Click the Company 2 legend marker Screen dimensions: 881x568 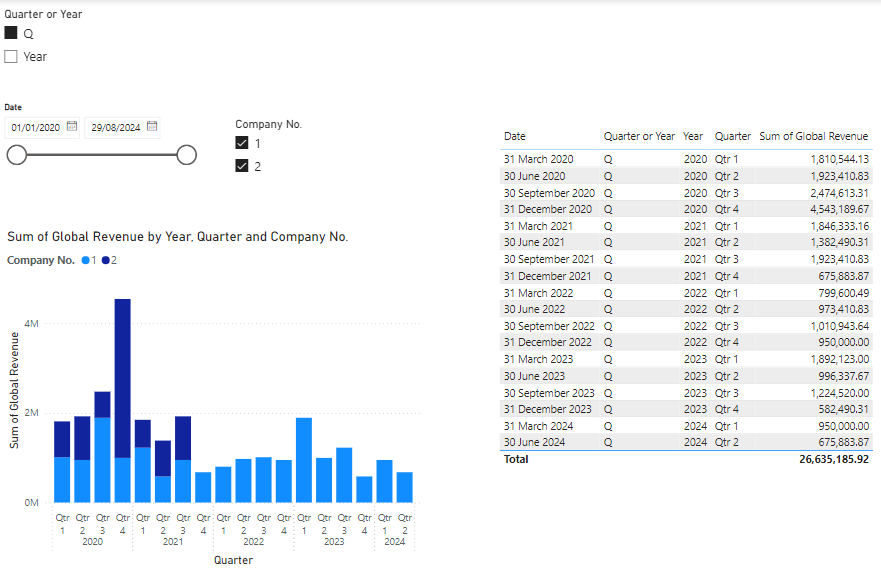[x=106, y=260]
